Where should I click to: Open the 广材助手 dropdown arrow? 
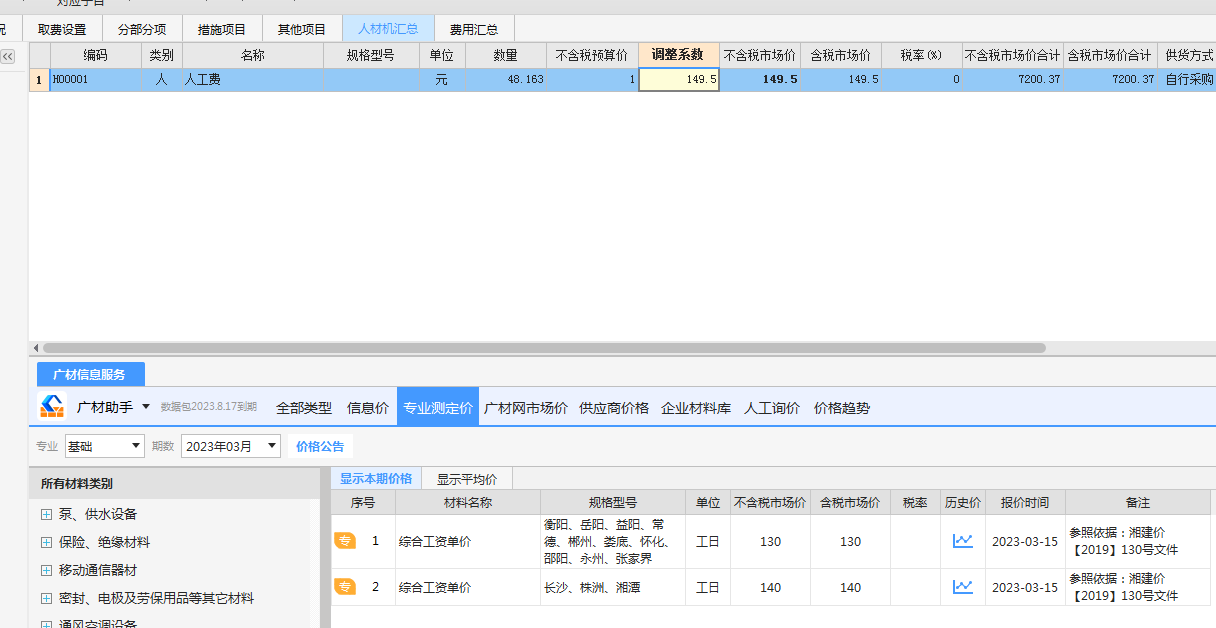point(146,407)
